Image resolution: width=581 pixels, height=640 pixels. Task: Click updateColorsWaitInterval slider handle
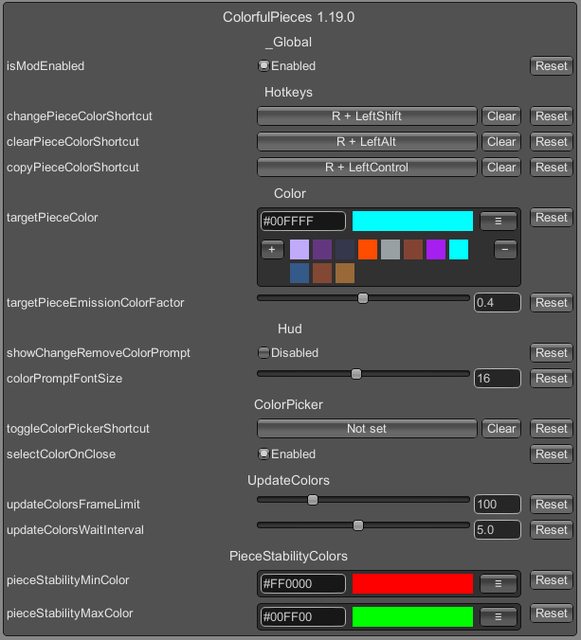pyautogui.click(x=358, y=525)
